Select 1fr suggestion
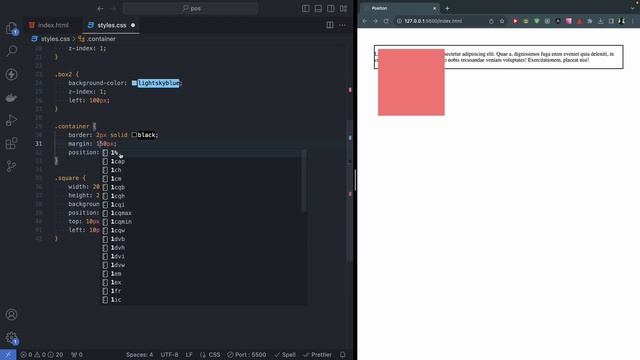640x360 pixels. (x=204, y=291)
